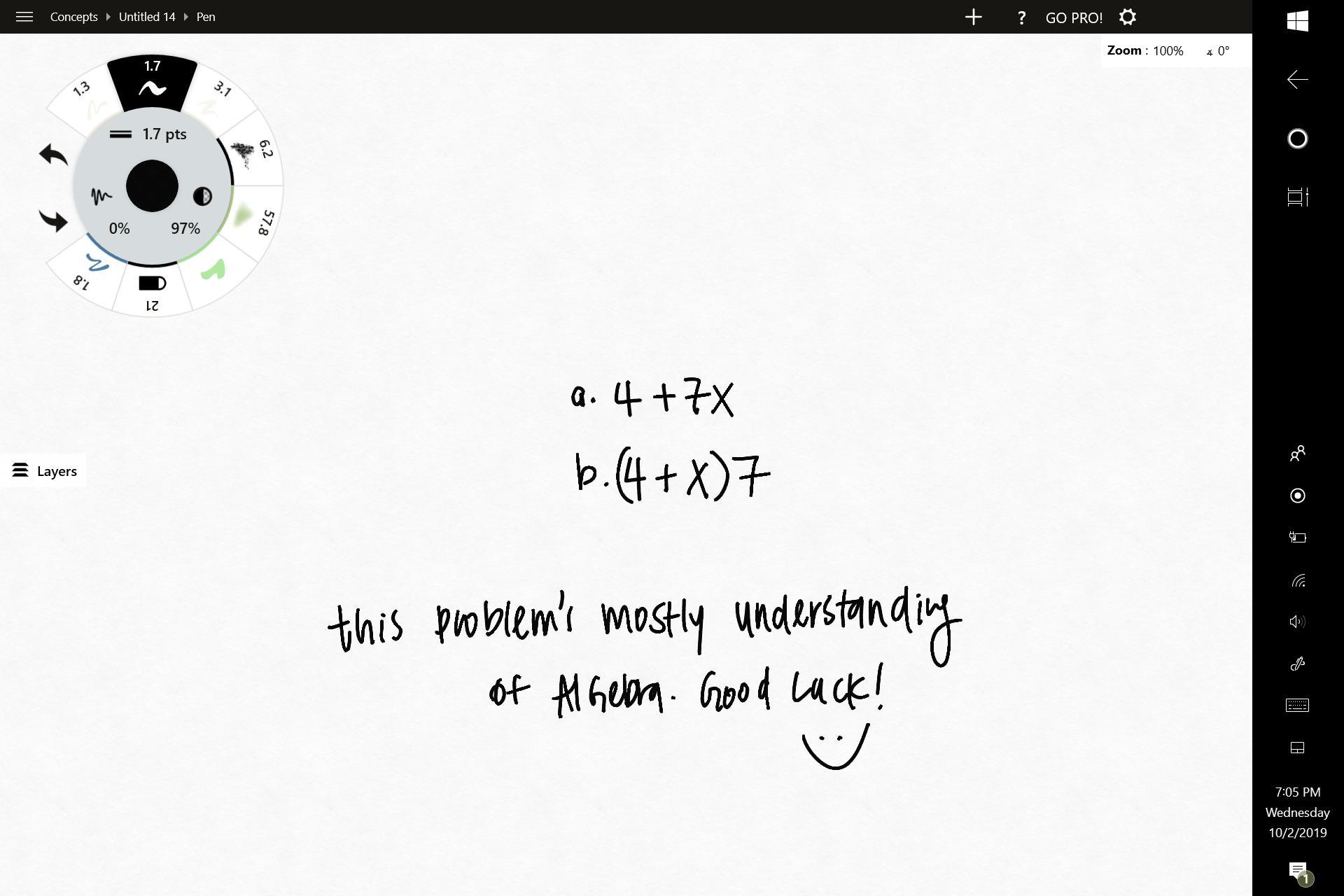Click the plus icon in top bar
1344x896 pixels.
coord(973,17)
